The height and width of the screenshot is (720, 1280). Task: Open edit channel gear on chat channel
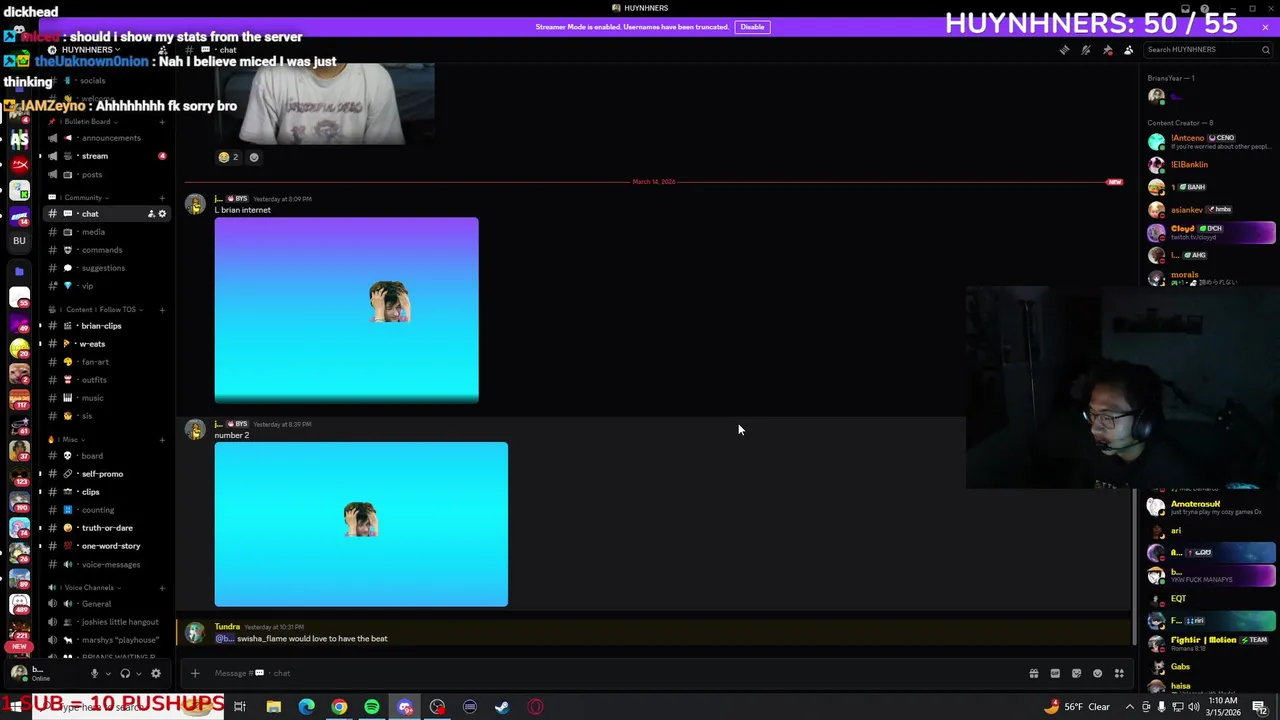coord(162,214)
